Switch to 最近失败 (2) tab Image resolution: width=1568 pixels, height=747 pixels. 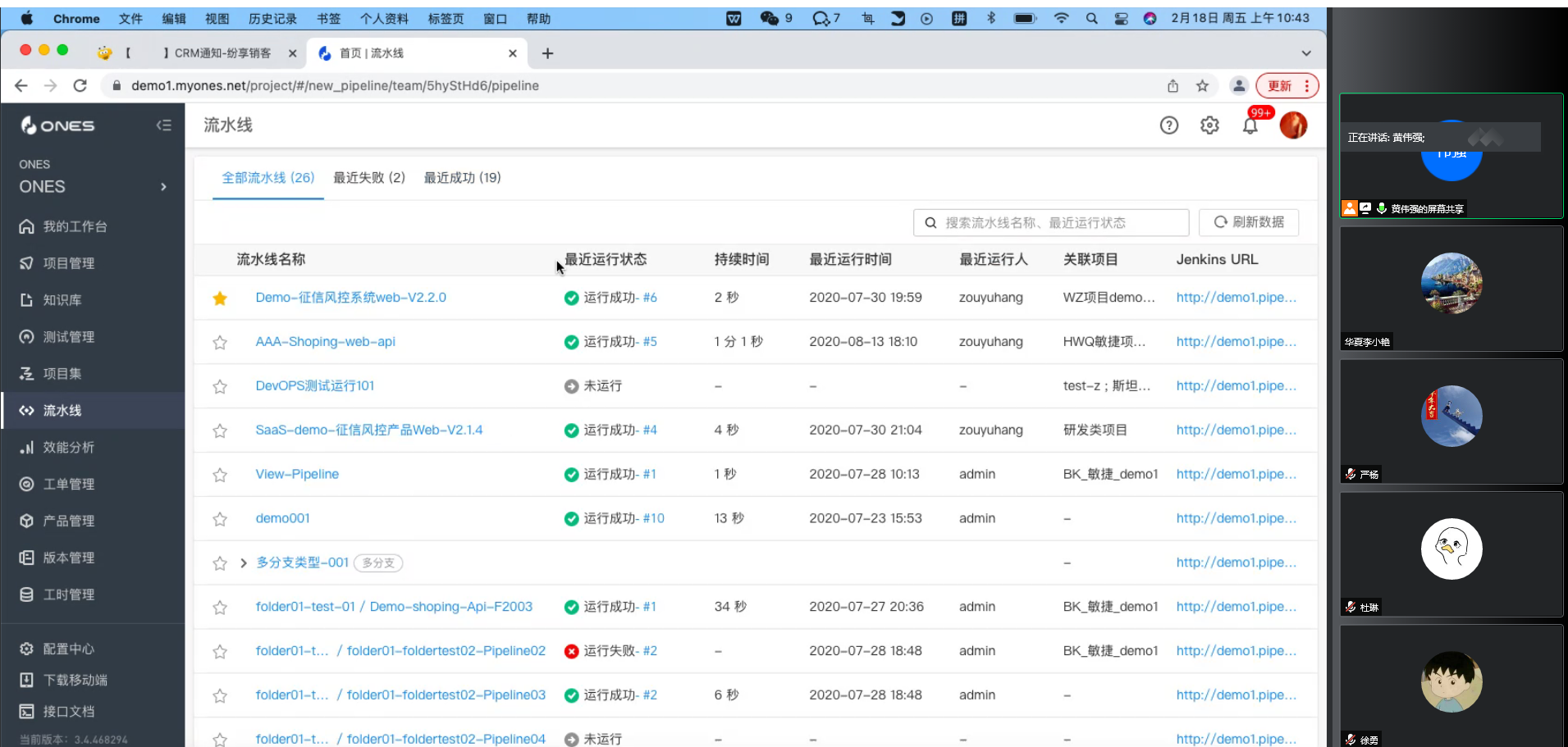368,178
